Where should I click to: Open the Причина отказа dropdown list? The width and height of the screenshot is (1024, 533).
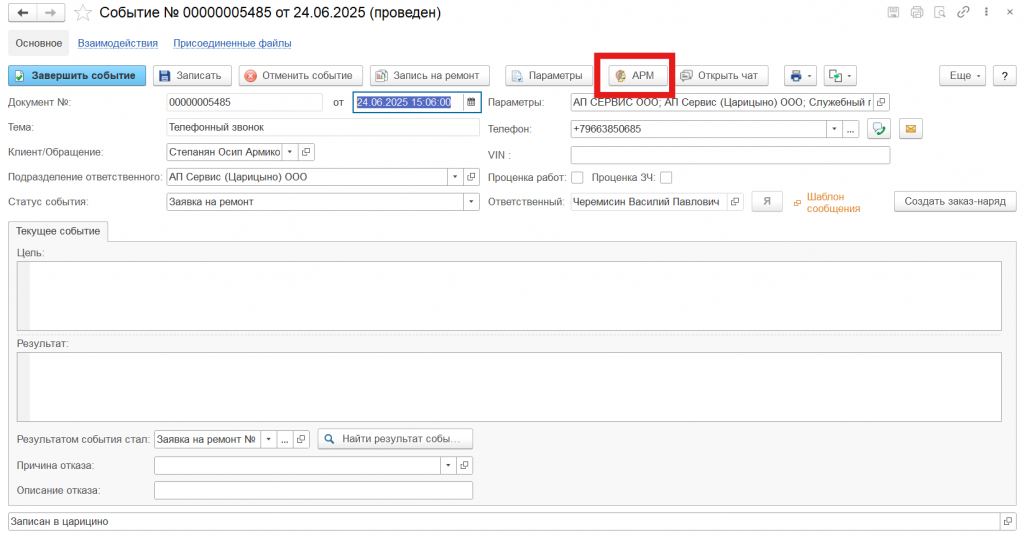(447, 466)
